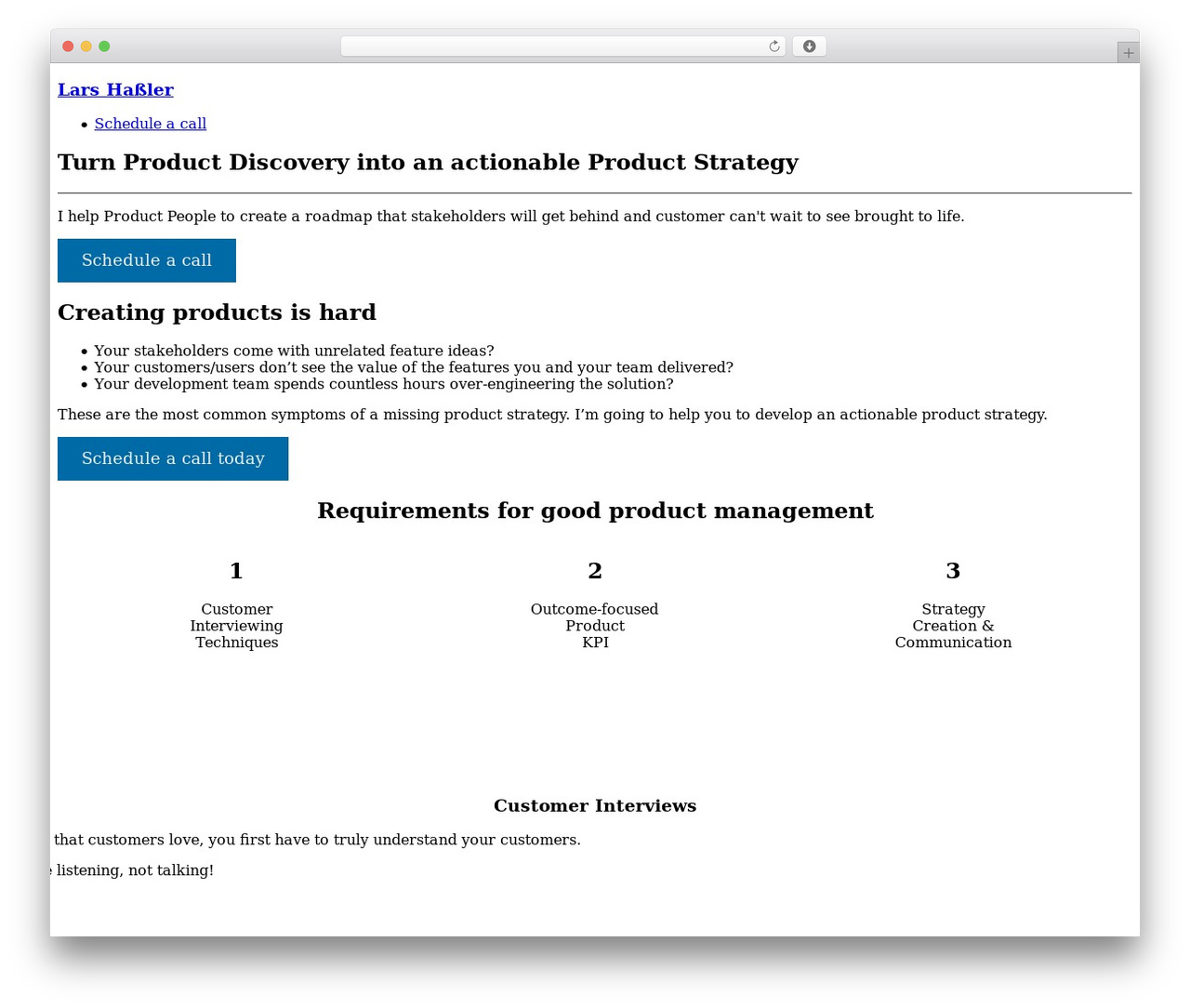Viewport: 1190px width, 1008px height.
Task: Click the Schedule a call today button
Action: [x=173, y=458]
